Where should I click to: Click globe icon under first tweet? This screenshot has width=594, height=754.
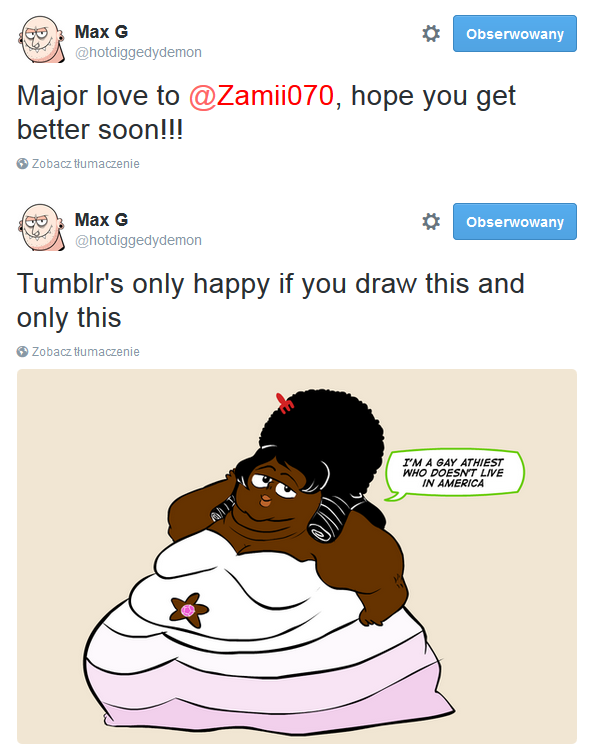22,163
